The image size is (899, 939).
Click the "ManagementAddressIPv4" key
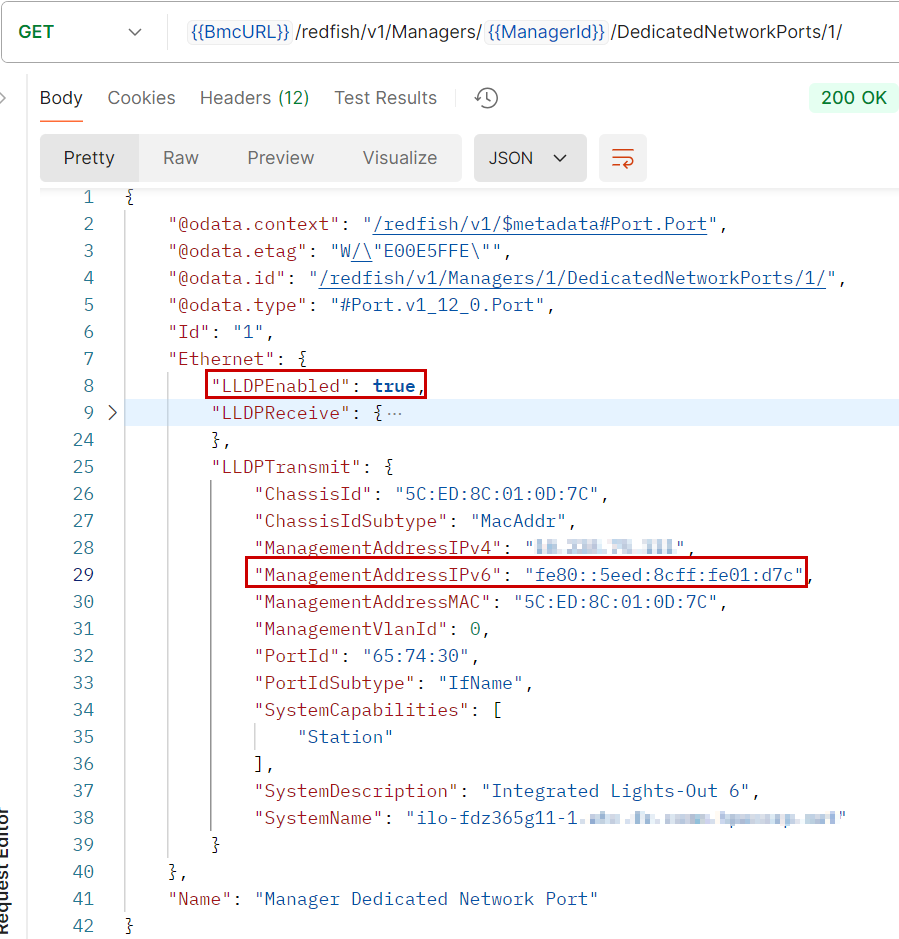pos(378,548)
